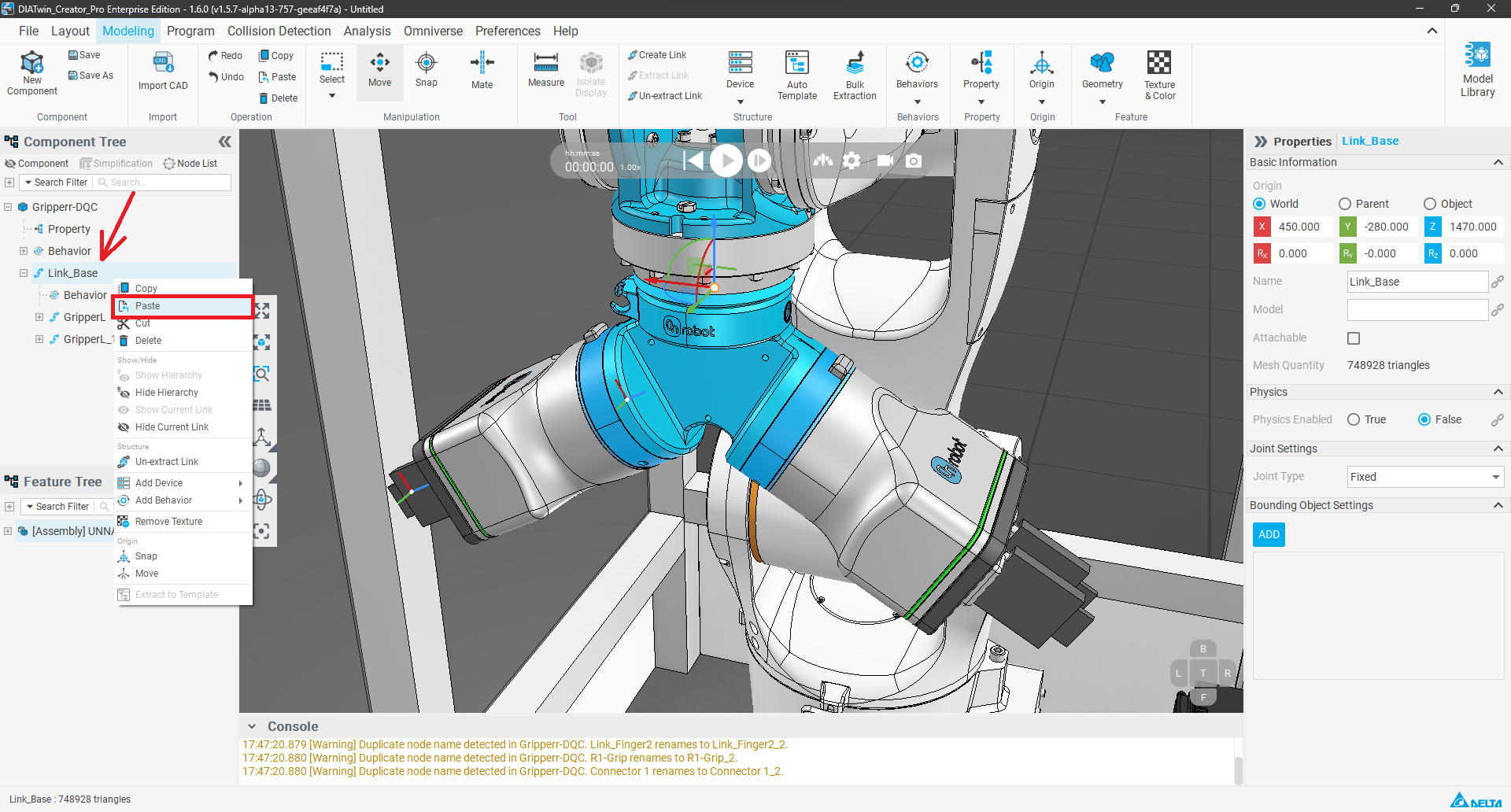Rewind simulation to start
1511x812 pixels.
tap(693, 161)
